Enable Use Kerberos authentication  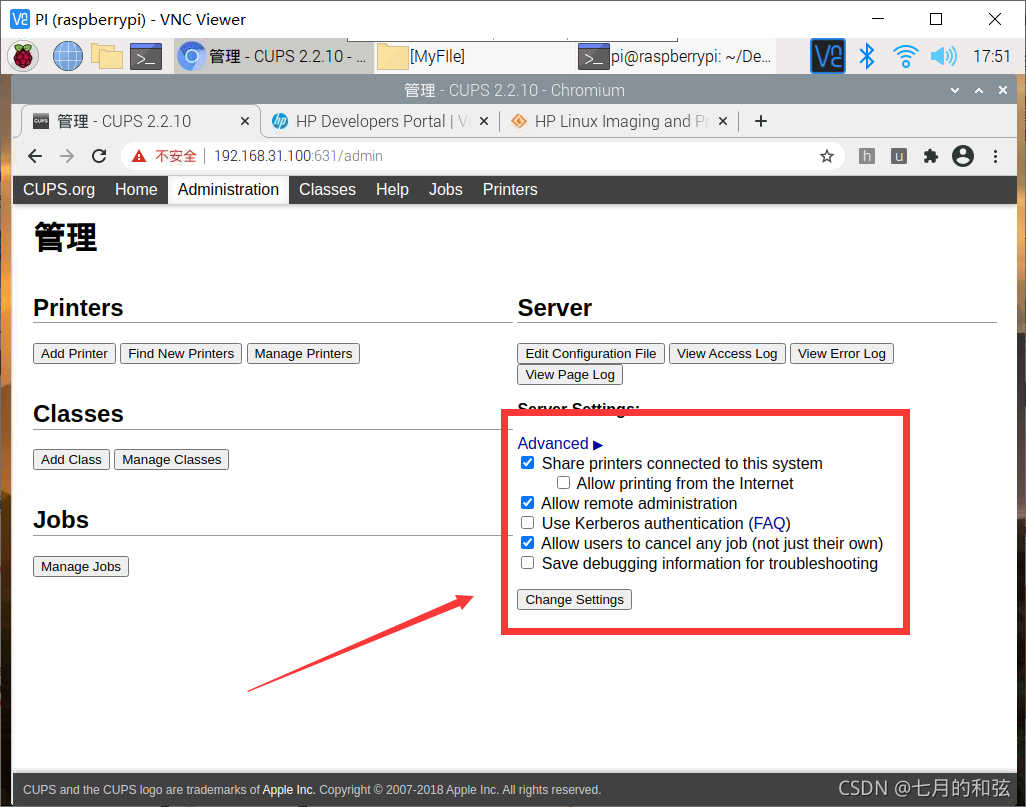(x=527, y=523)
